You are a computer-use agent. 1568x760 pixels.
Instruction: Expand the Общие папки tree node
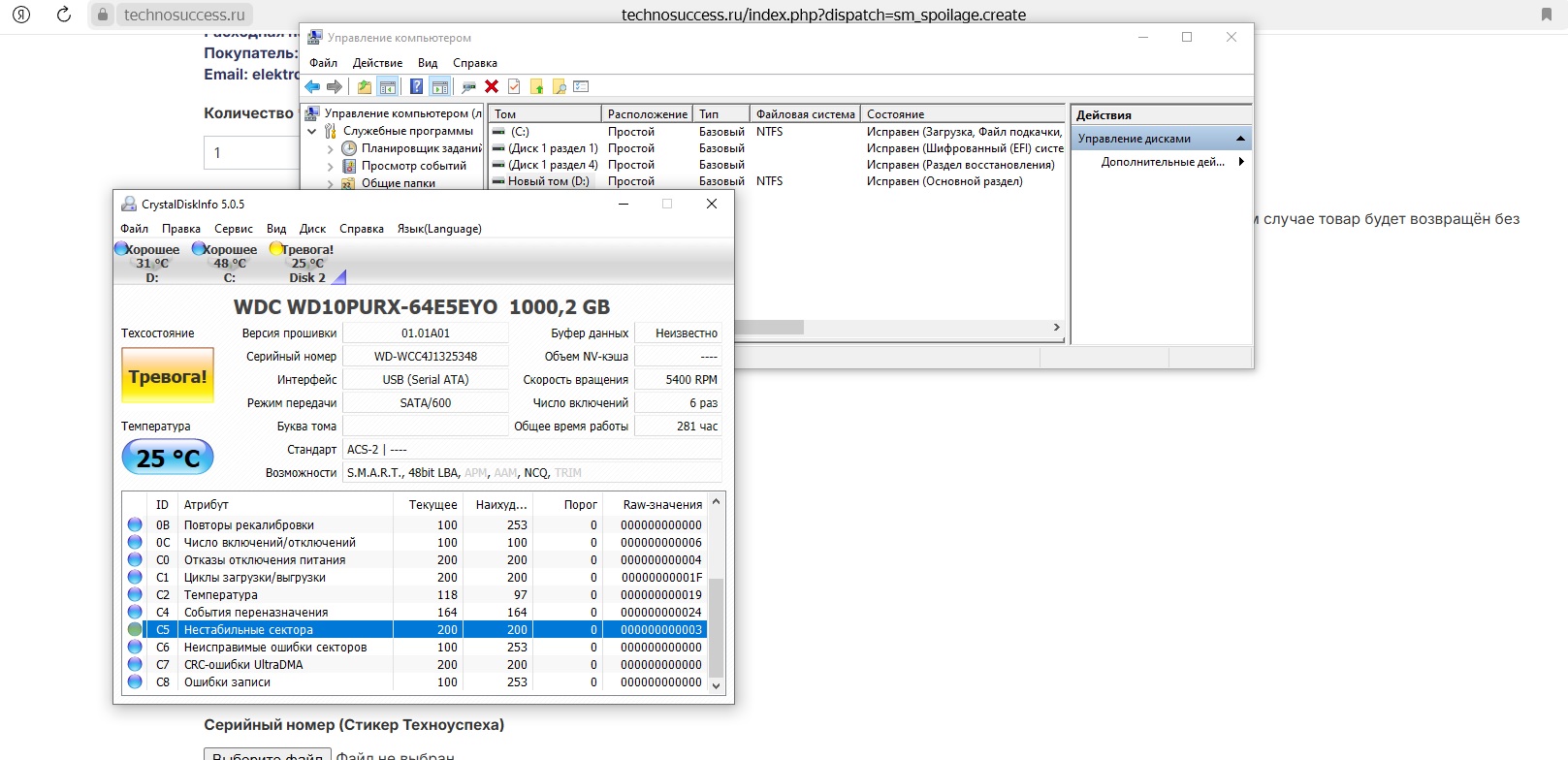pyautogui.click(x=330, y=183)
